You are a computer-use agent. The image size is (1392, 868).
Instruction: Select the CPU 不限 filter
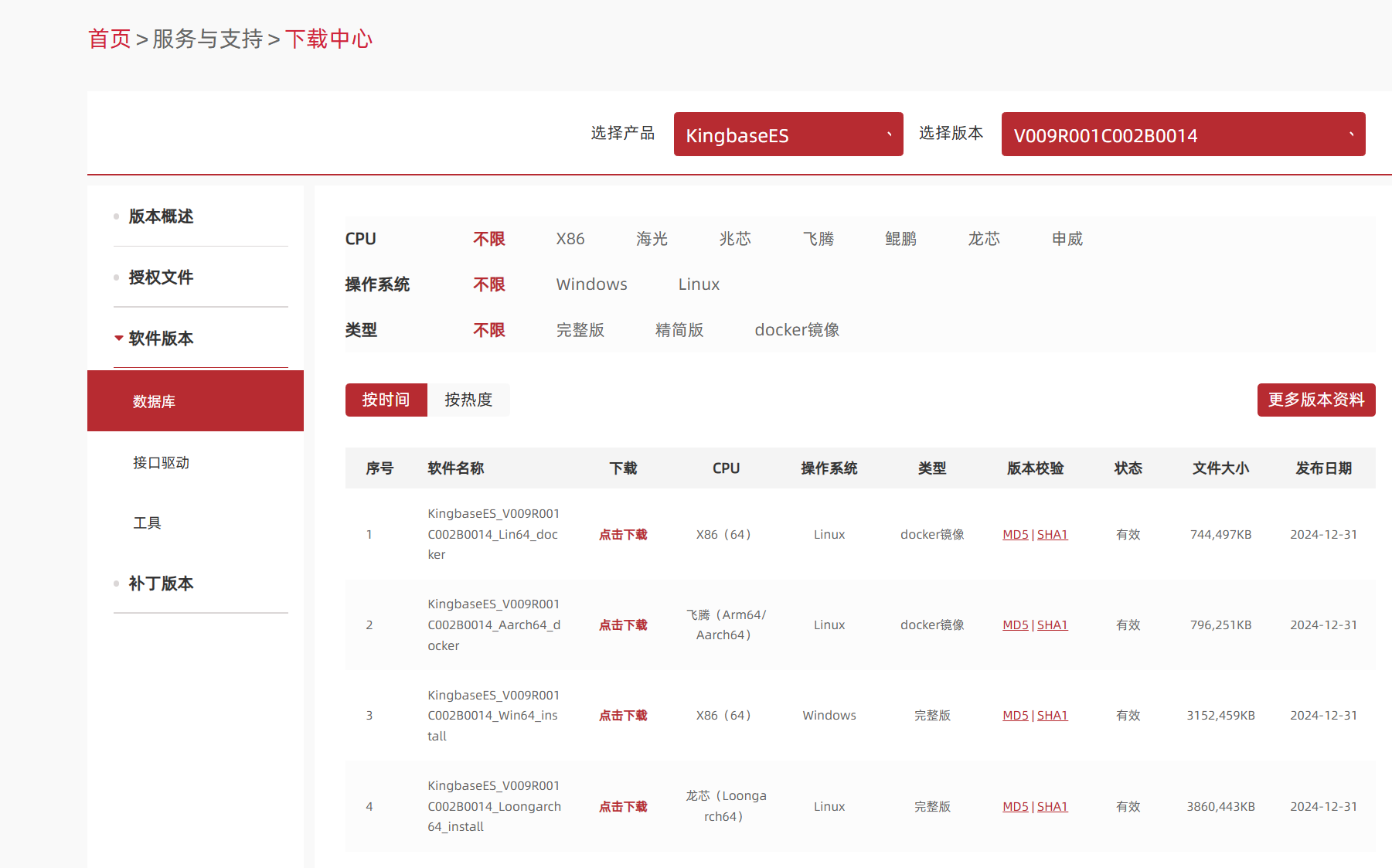click(x=489, y=239)
